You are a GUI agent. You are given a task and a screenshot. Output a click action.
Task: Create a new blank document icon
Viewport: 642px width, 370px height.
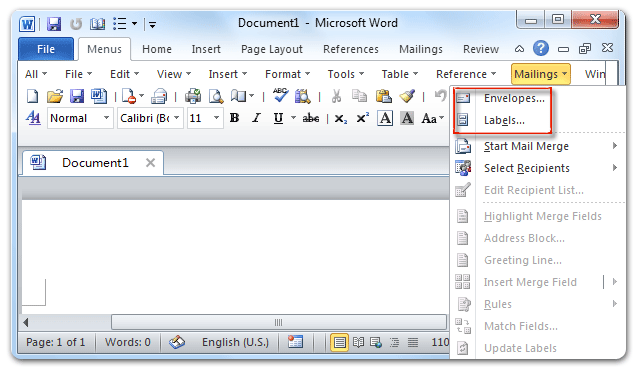32,96
